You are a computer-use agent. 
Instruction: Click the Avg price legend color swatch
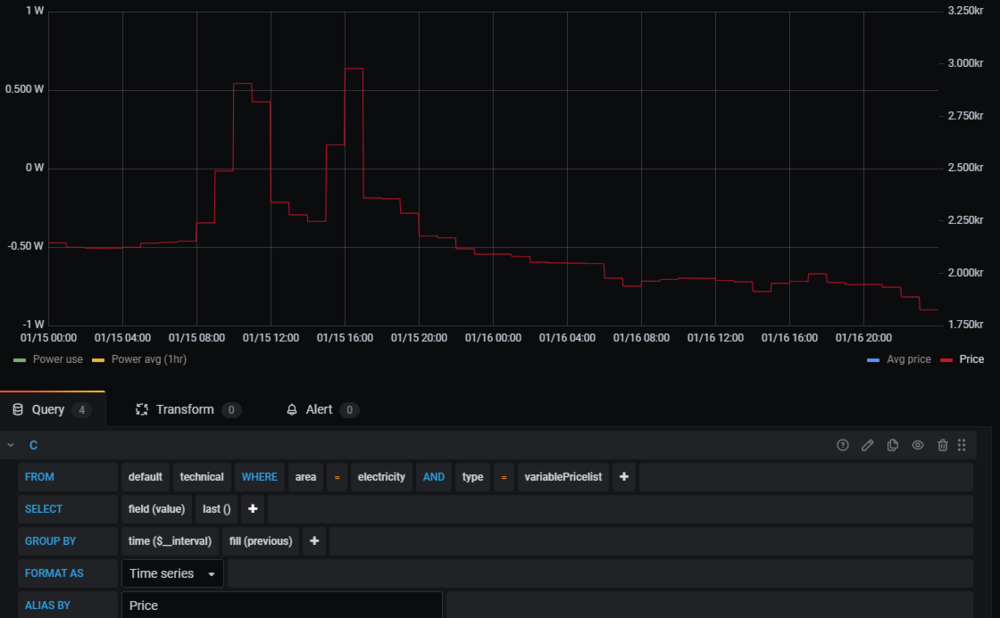point(874,359)
